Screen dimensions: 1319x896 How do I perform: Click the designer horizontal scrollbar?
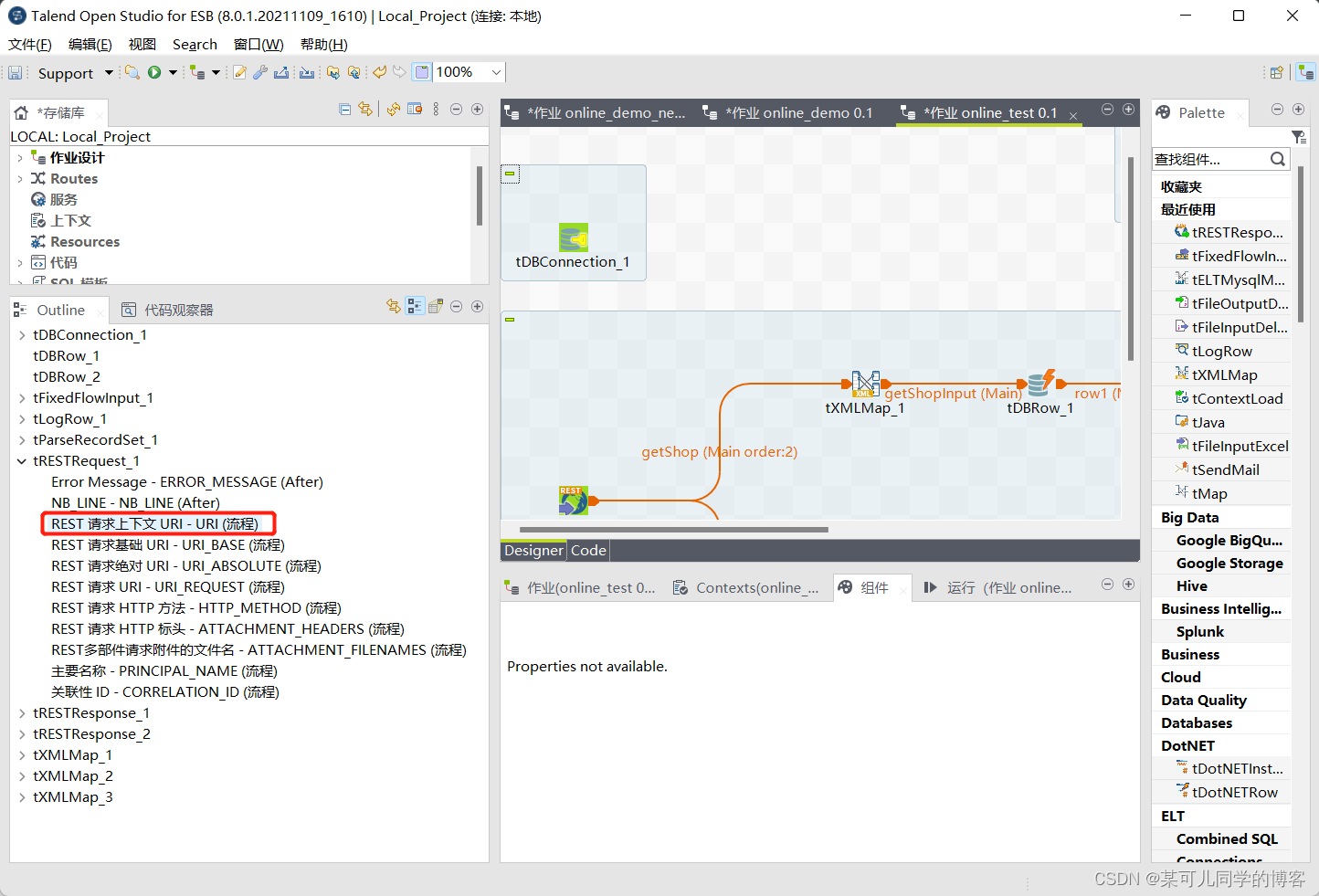tap(674, 529)
